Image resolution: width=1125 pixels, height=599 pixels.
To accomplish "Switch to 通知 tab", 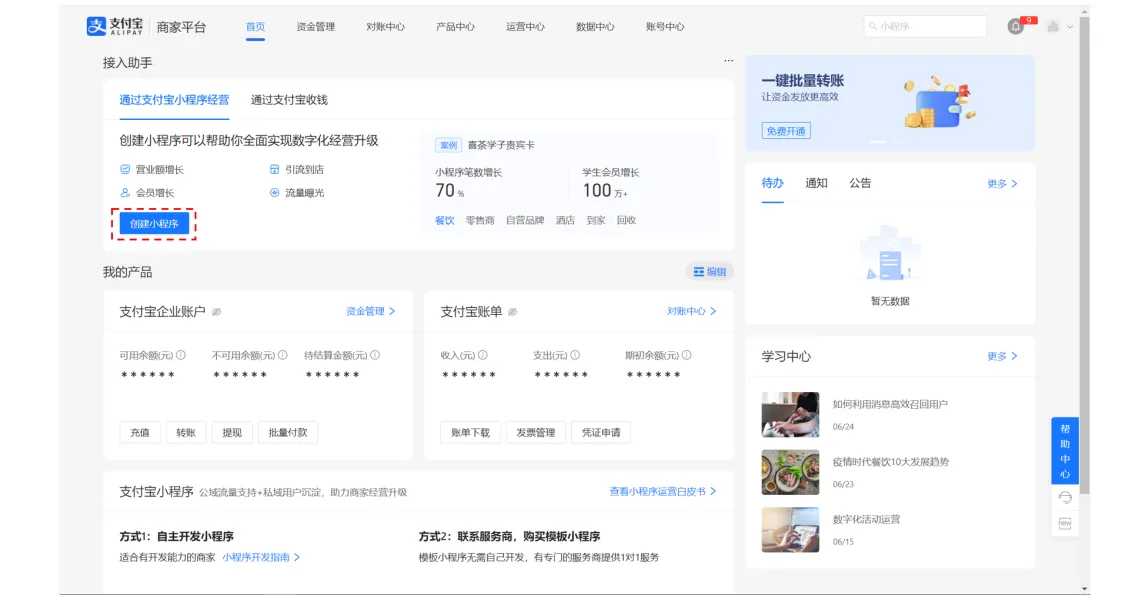I will point(816,183).
